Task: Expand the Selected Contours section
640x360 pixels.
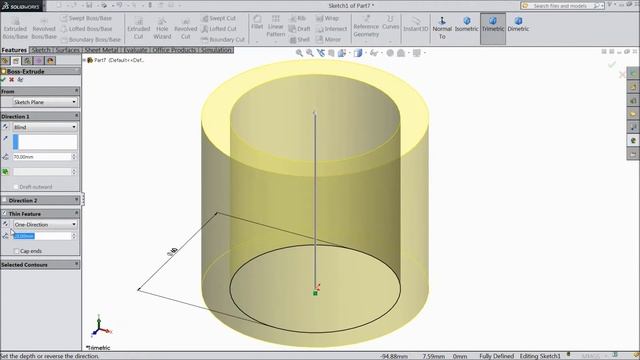Action: tap(76, 264)
